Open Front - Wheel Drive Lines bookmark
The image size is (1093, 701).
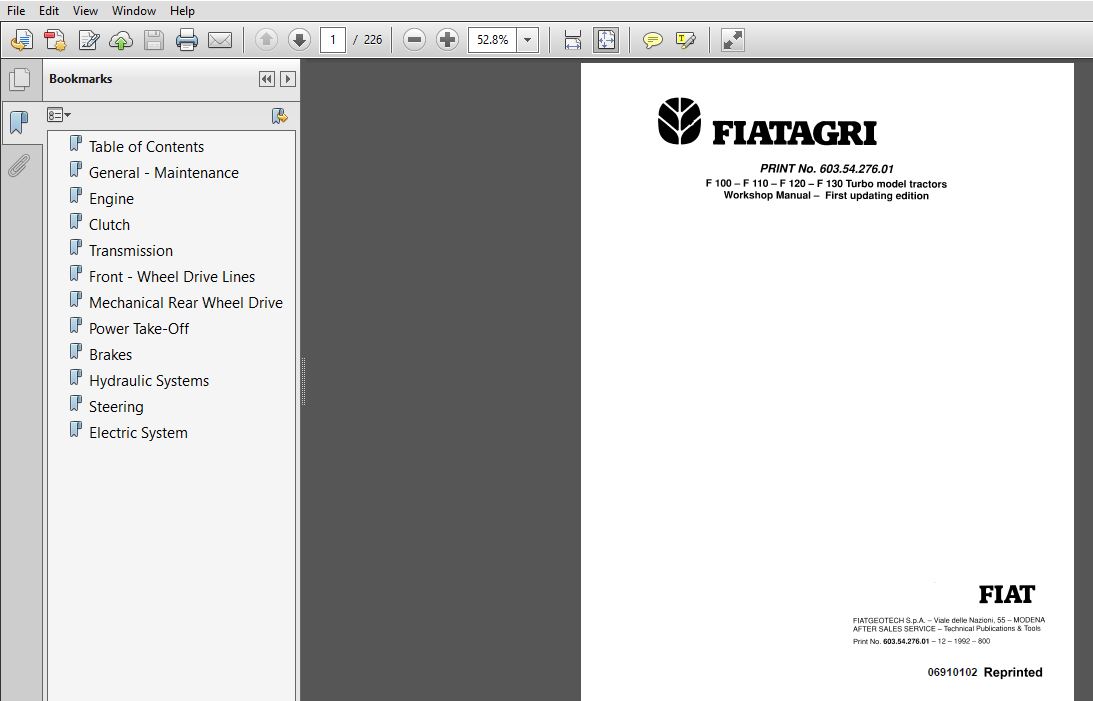pyautogui.click(x=172, y=277)
